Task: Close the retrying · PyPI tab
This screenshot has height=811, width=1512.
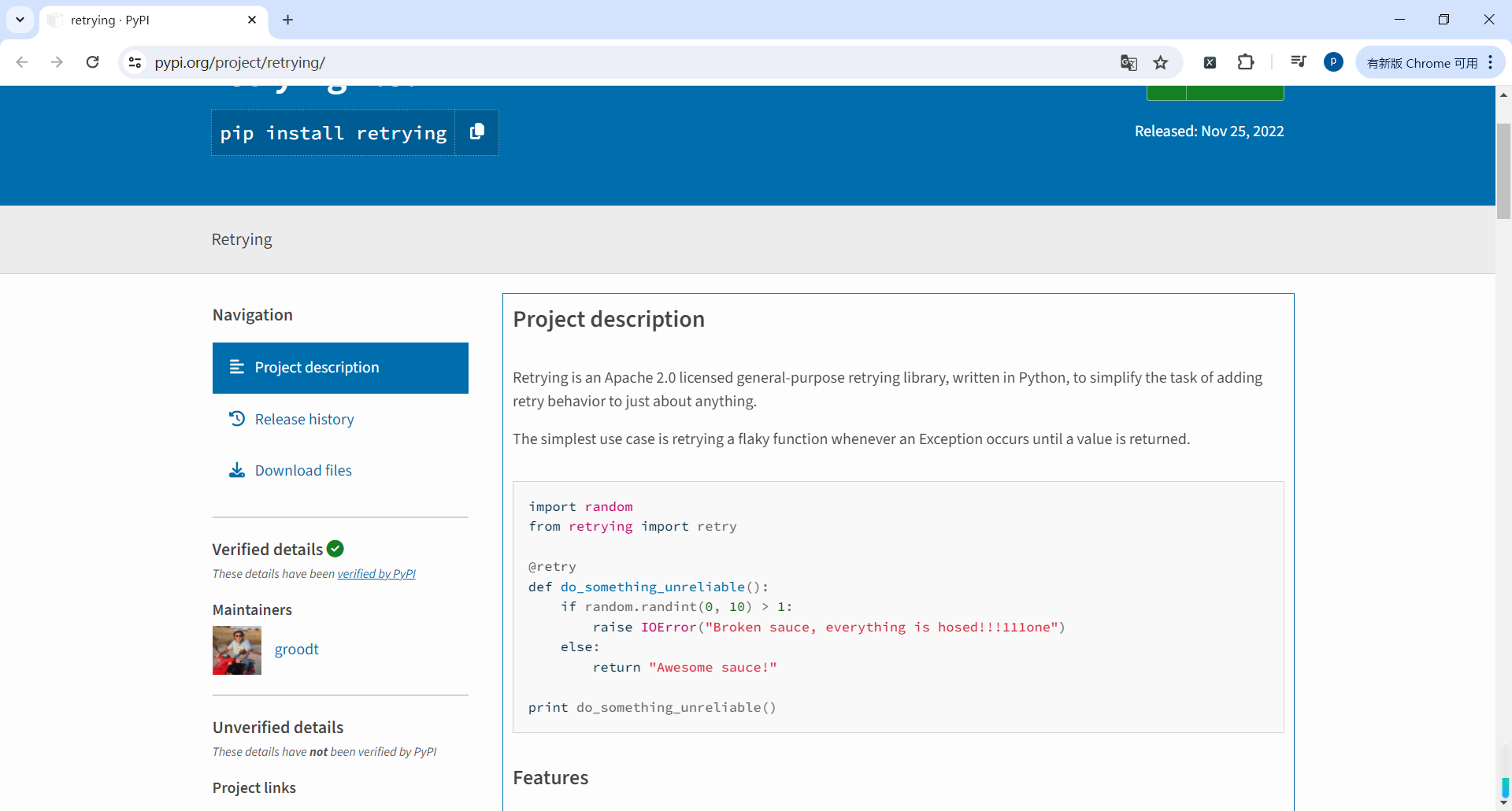Action: tap(252, 20)
